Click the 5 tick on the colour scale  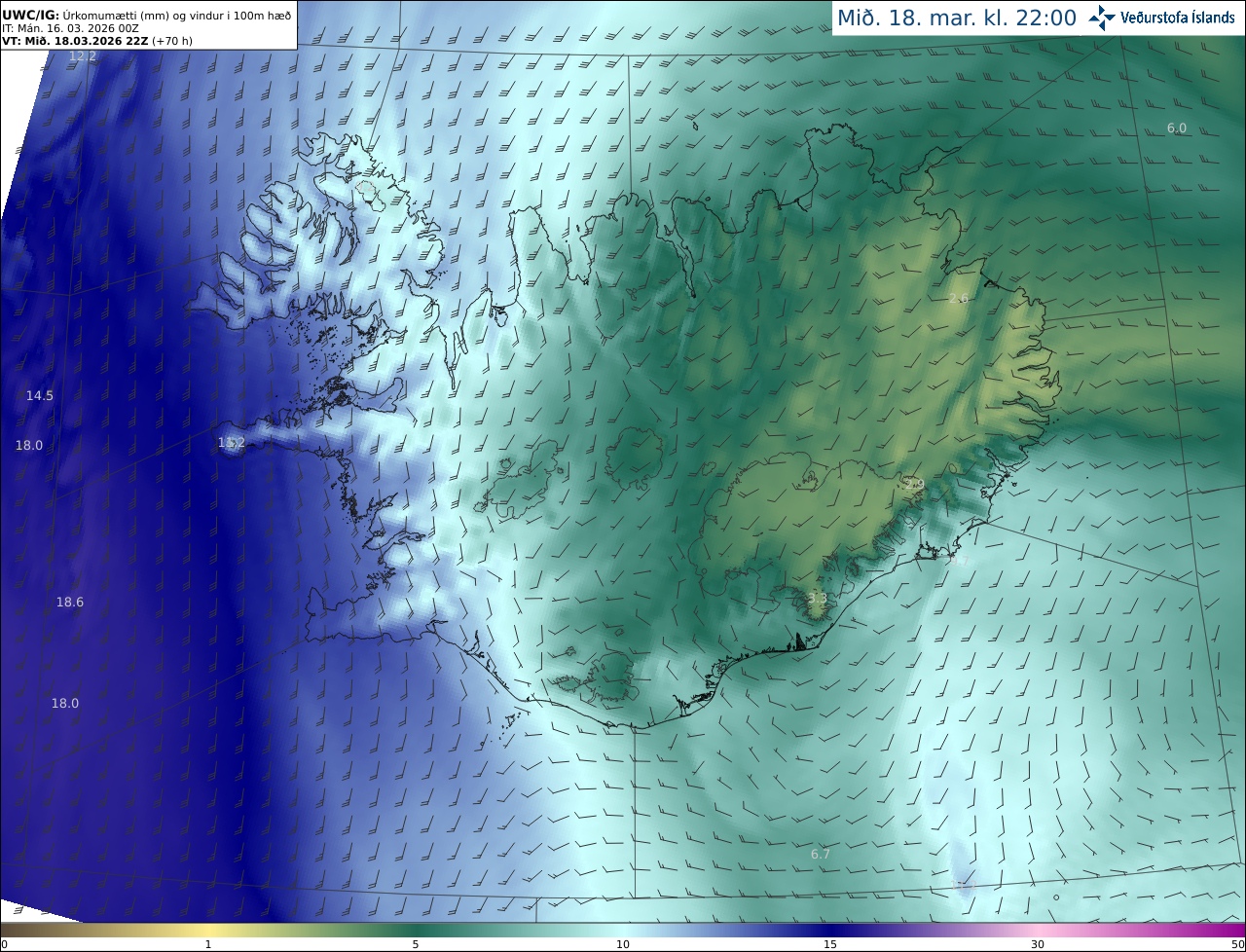(416, 944)
